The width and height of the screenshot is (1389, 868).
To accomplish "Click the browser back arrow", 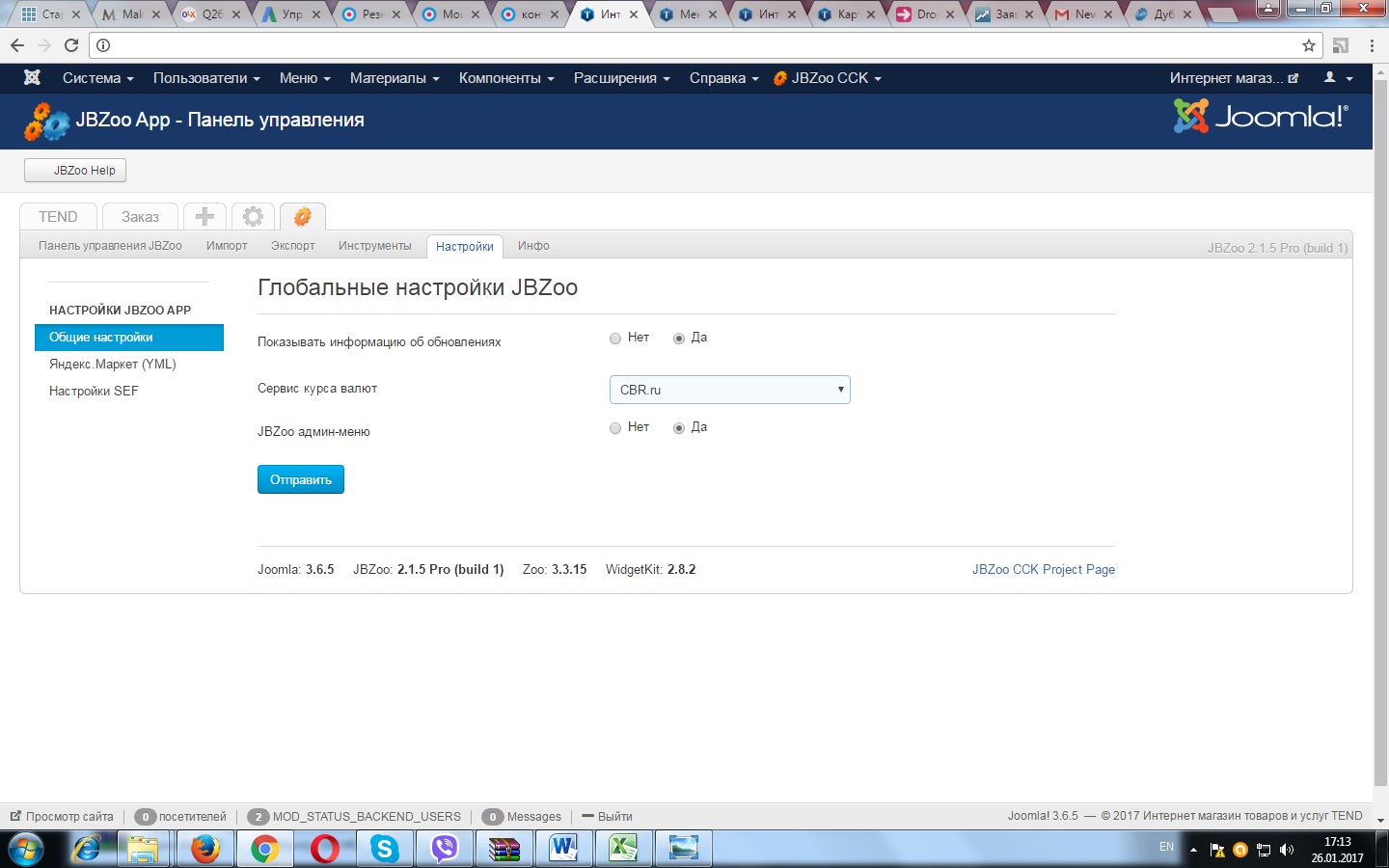I will (x=17, y=45).
